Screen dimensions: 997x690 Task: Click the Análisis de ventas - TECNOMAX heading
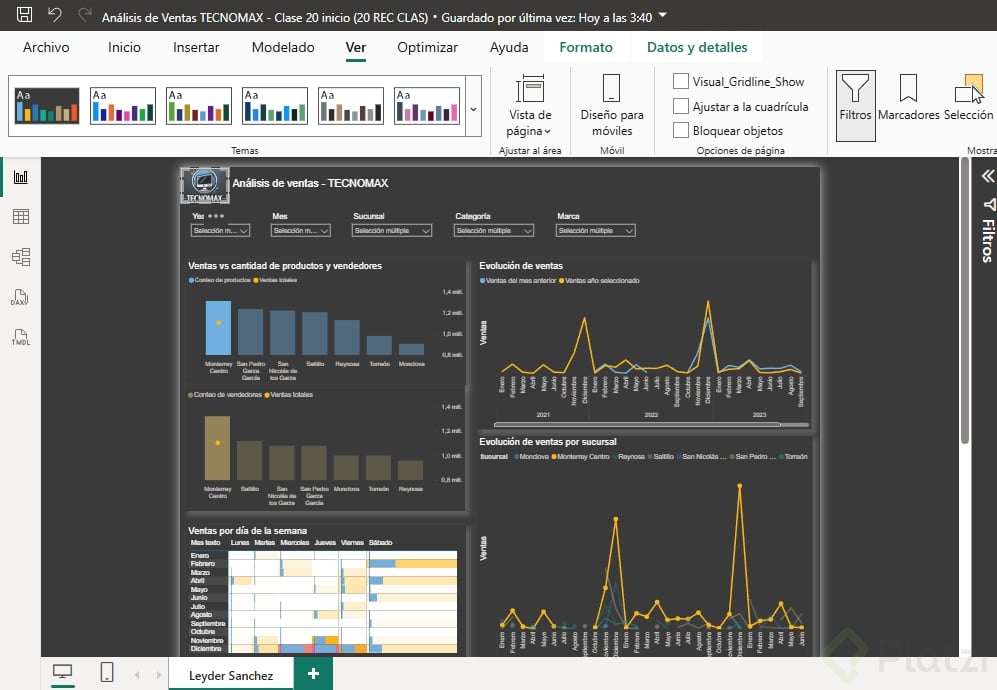click(310, 183)
